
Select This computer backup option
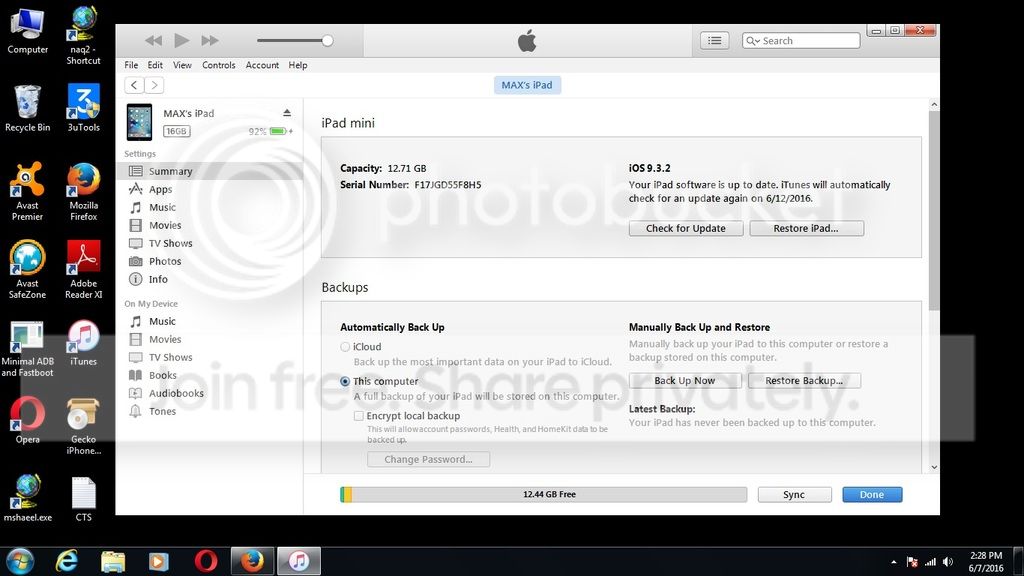tap(345, 381)
